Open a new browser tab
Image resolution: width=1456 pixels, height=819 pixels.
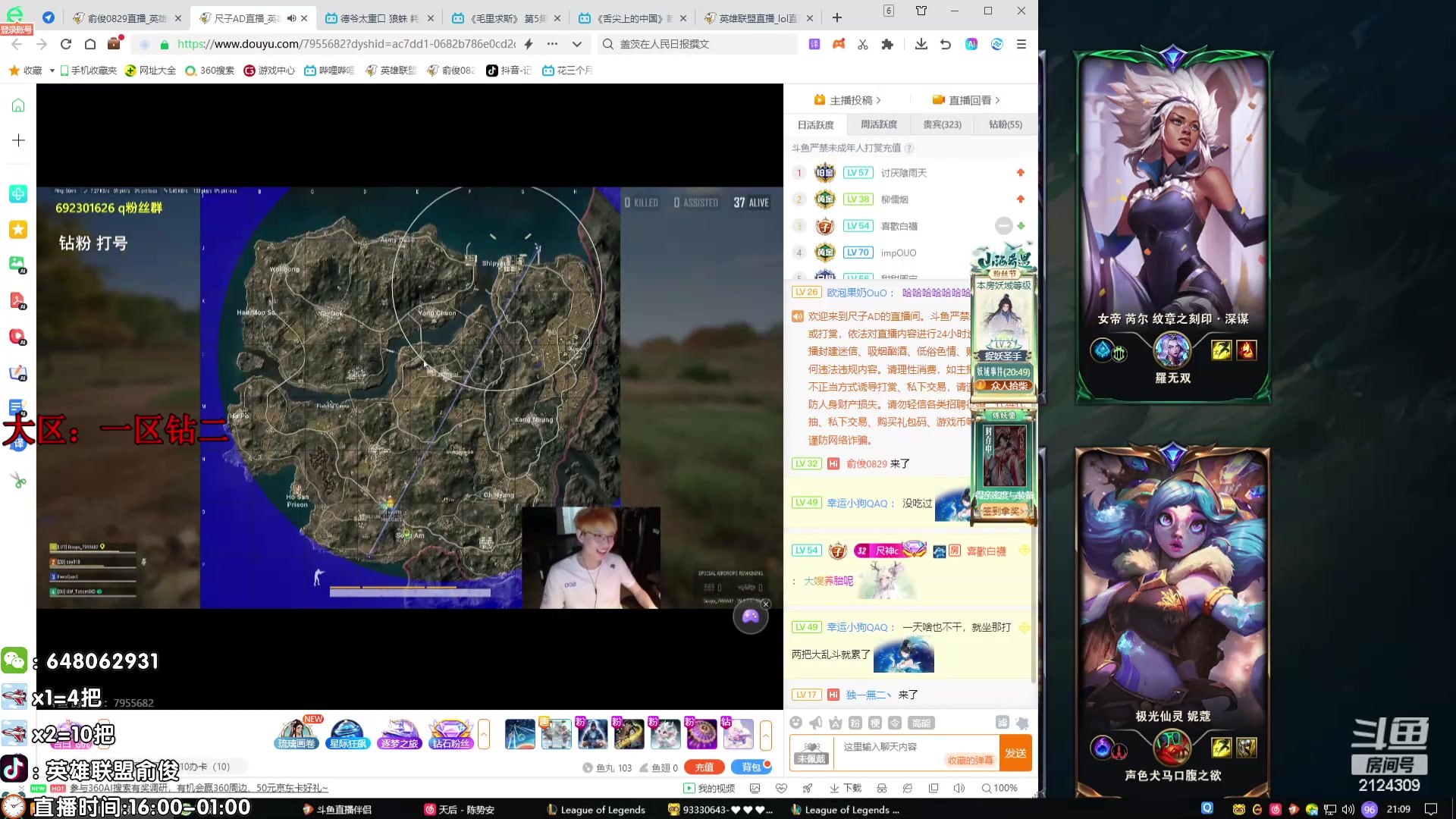pyautogui.click(x=837, y=17)
